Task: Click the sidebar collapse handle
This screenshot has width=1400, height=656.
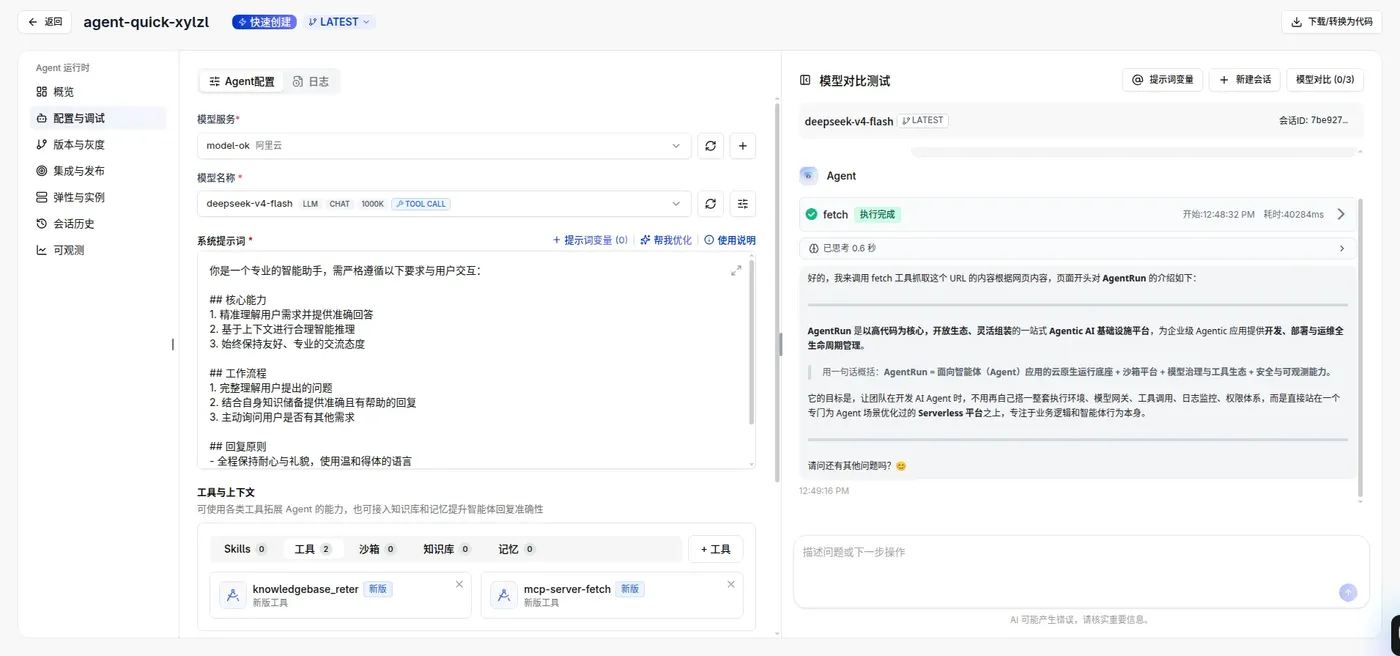Action: pos(173,344)
